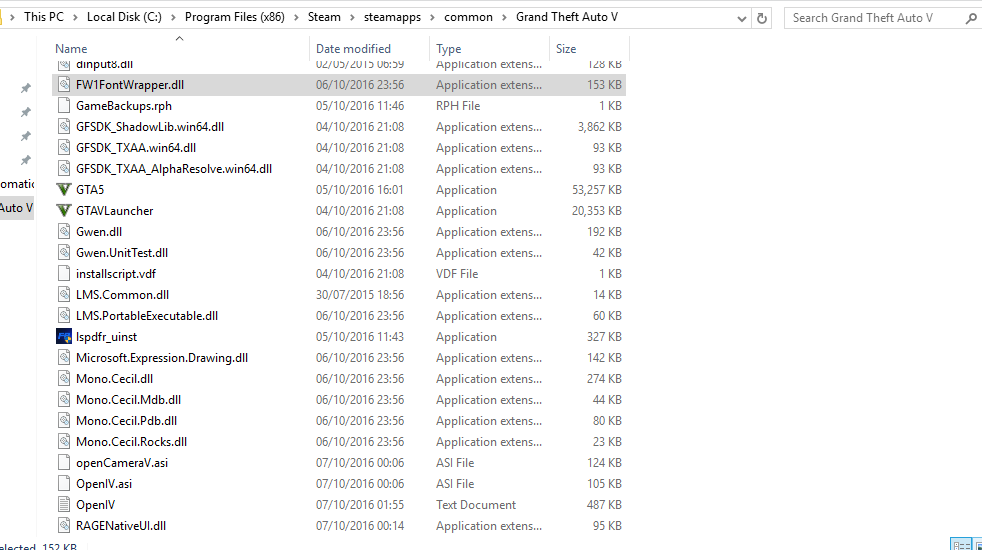Select the Gwen.UnitTest.dll file name
Image resolution: width=982 pixels, height=550 pixels.
click(x=122, y=252)
